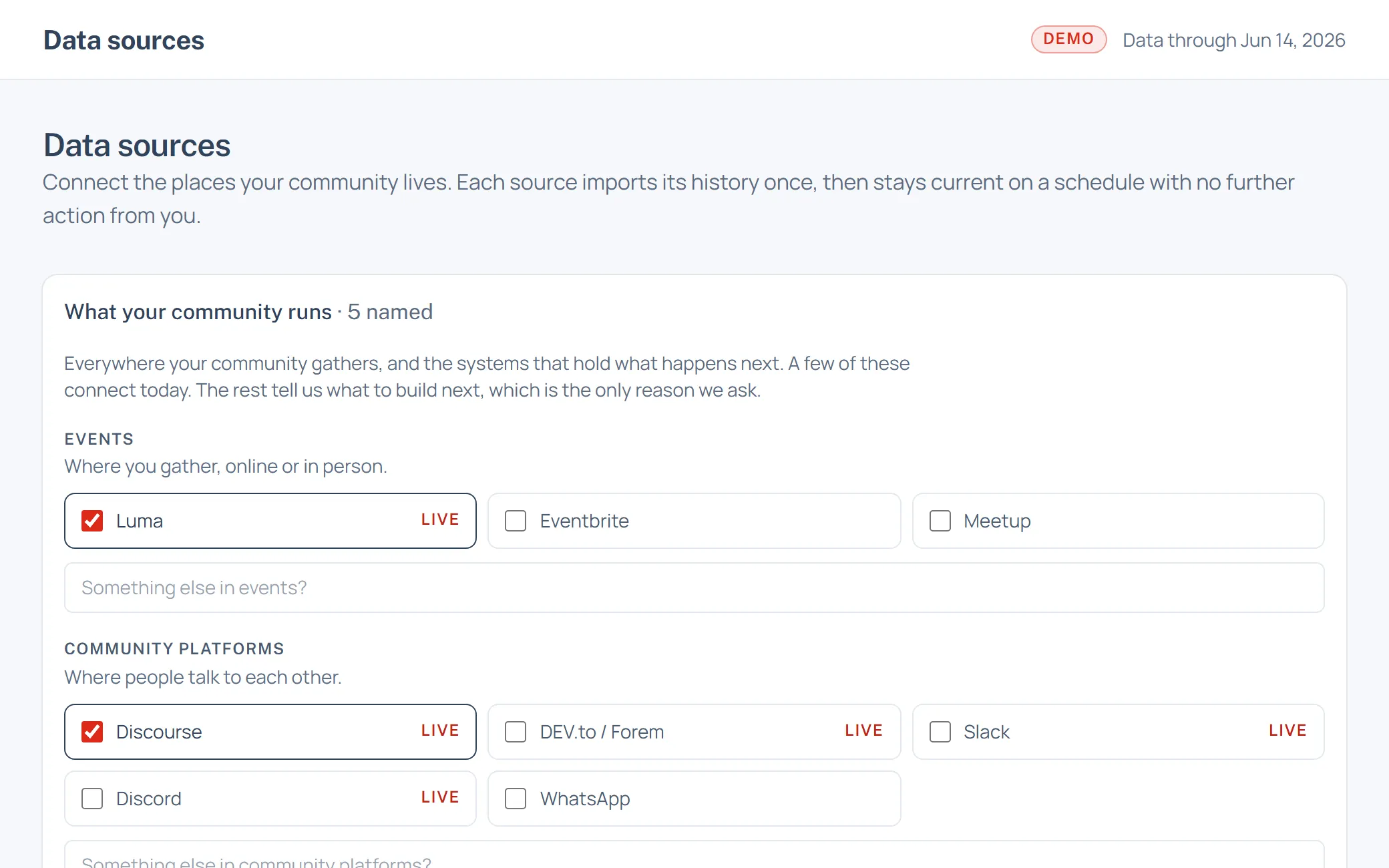
Task: Click the EVENTS section heading
Action: click(99, 439)
